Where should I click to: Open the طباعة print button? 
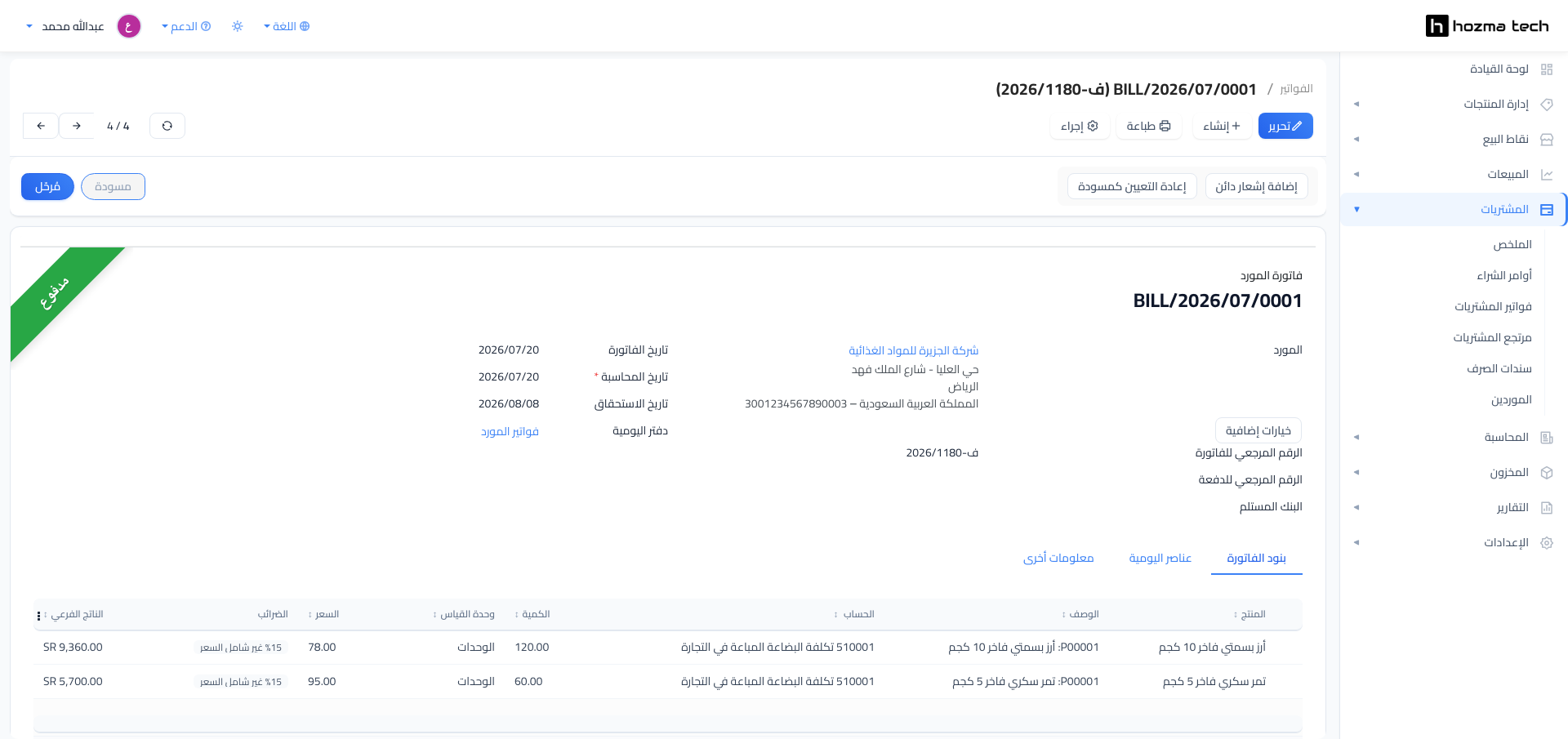click(x=1148, y=126)
